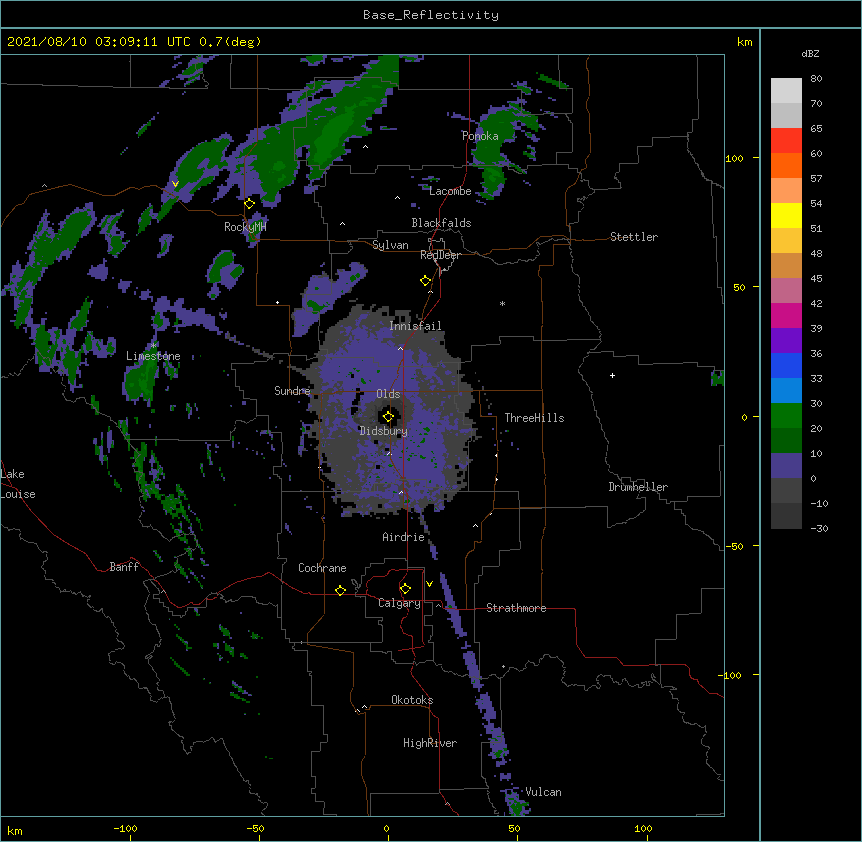The image size is (862, 842).
Task: Select the Calgary city label
Action: [x=399, y=603]
